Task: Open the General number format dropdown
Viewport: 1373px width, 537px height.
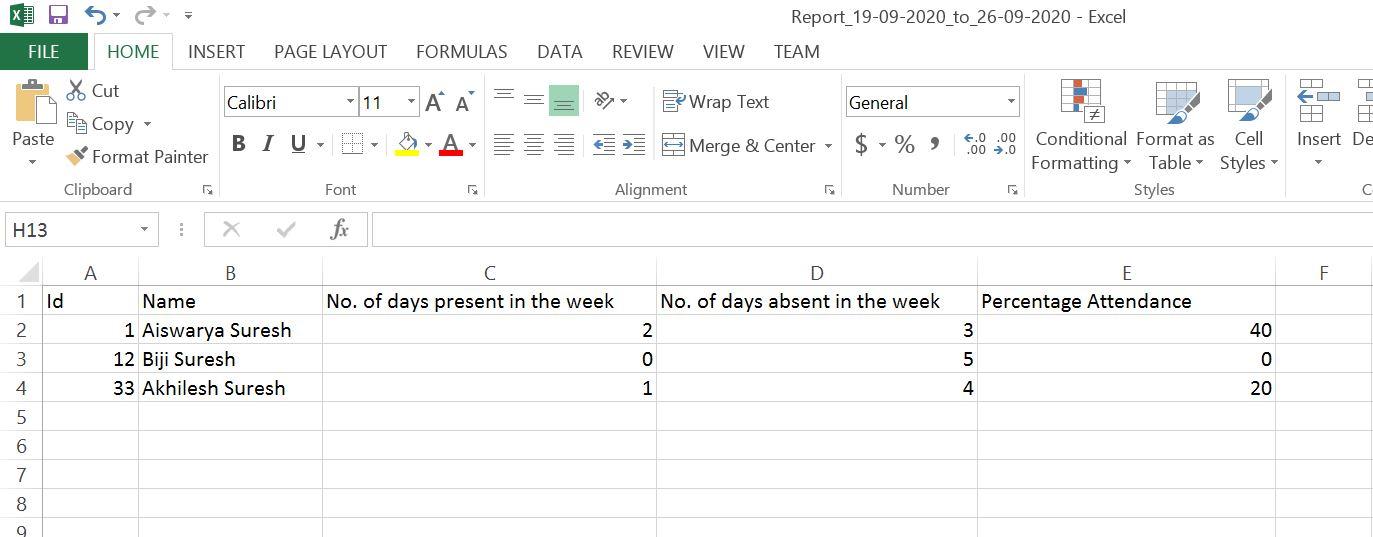Action: pyautogui.click(x=1011, y=102)
